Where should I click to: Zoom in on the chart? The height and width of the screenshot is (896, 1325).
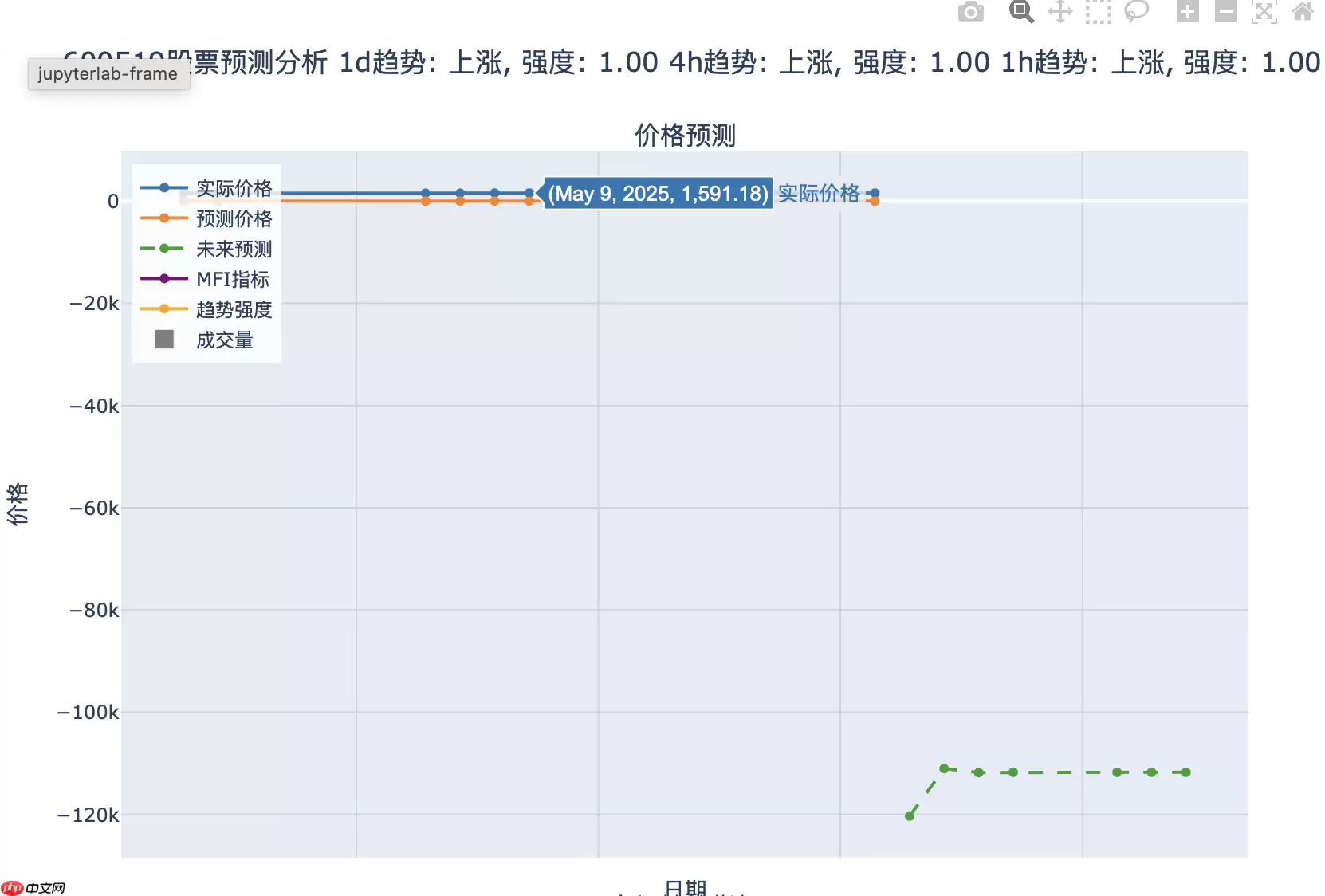coord(1187,12)
